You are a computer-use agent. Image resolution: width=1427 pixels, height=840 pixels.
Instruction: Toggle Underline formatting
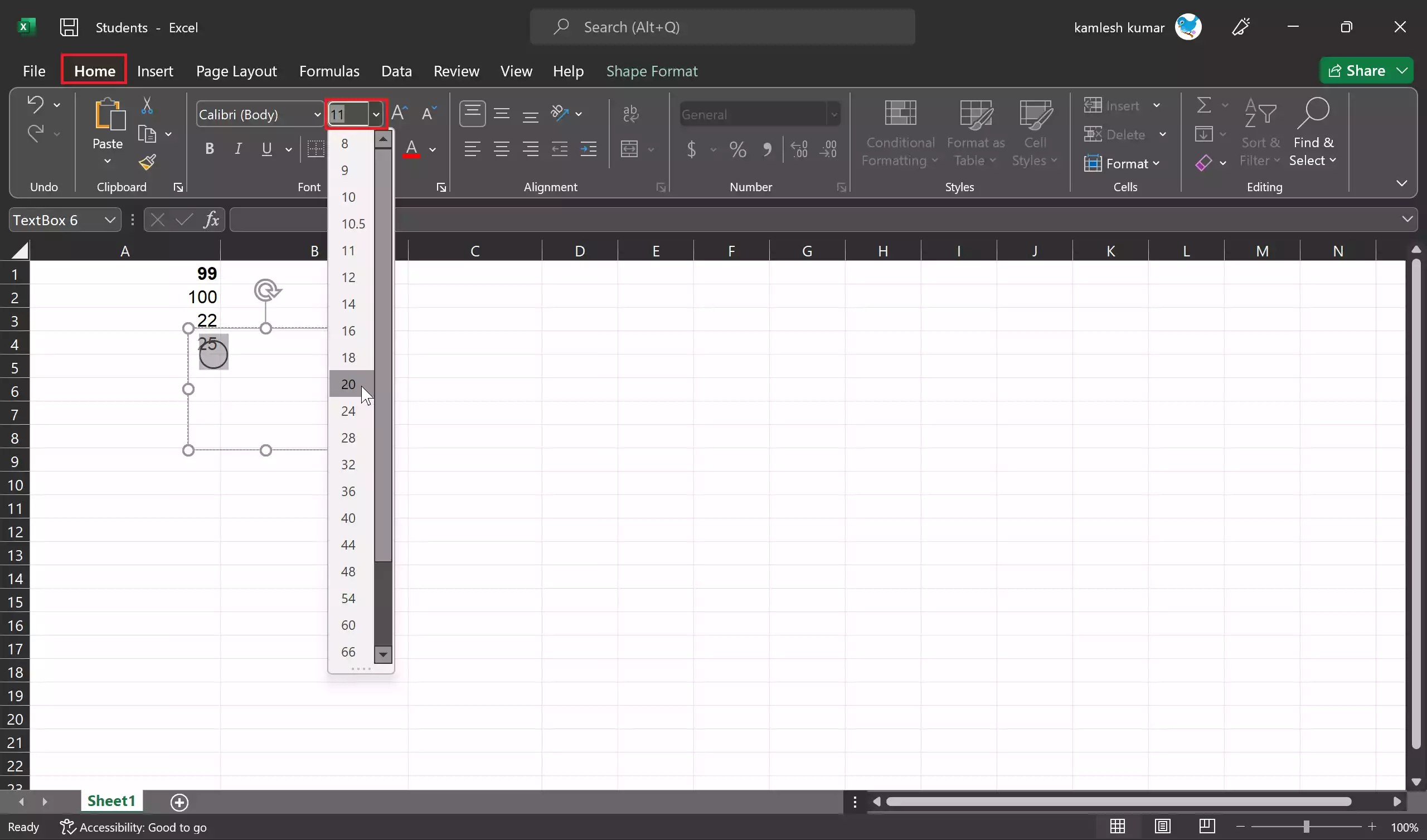[266, 148]
